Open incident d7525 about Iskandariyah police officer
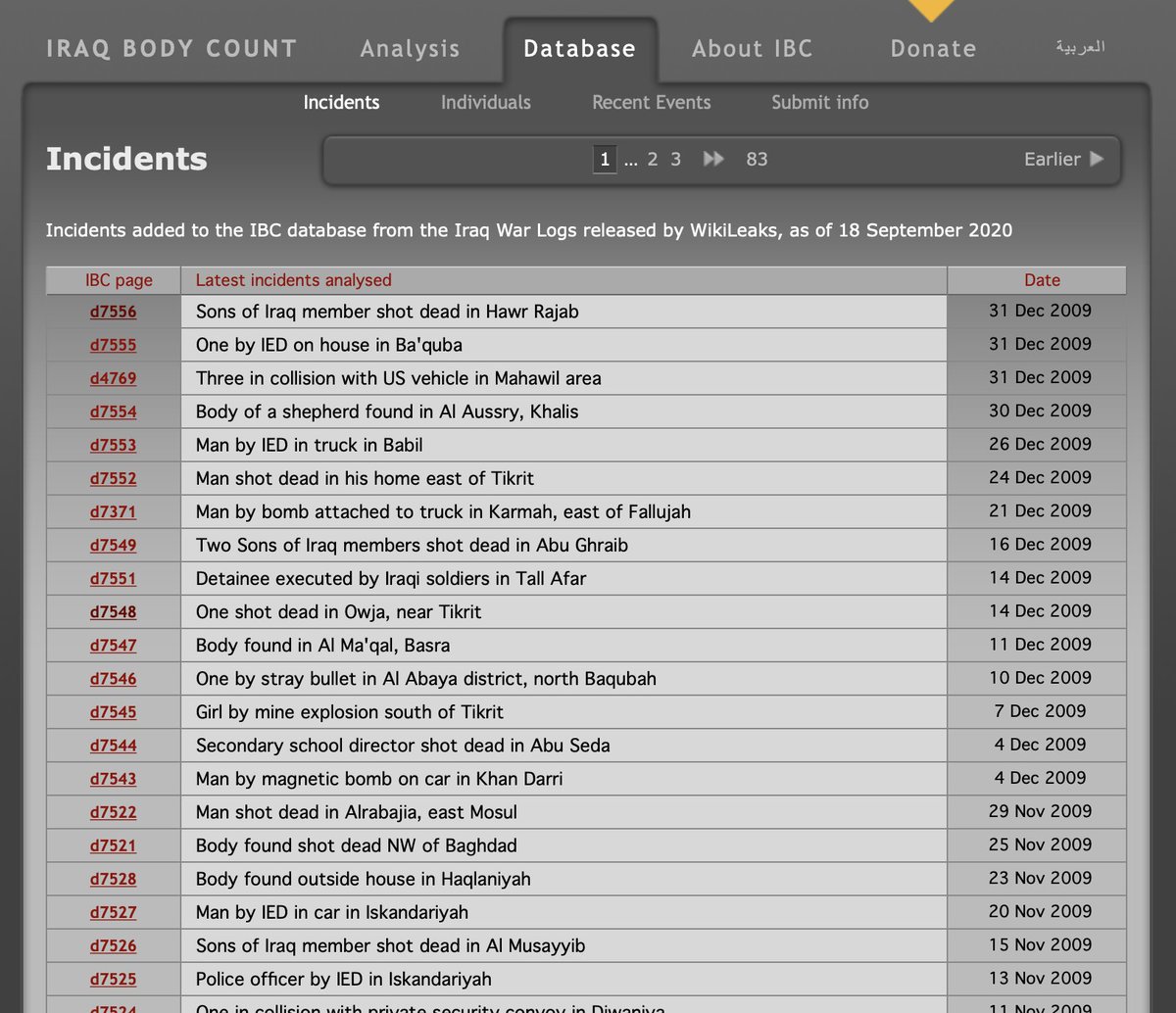Viewport: 1176px width, 1013px height. coord(112,979)
